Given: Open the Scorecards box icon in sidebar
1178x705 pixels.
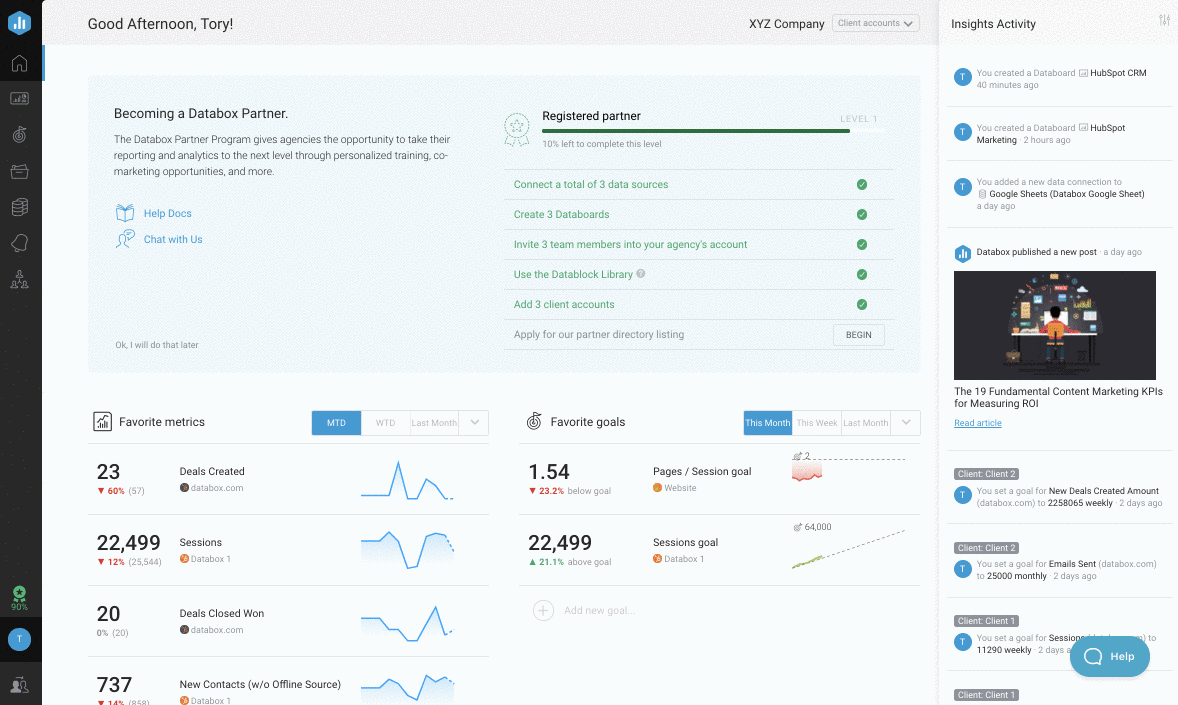Looking at the screenshot, I should 20,171.
